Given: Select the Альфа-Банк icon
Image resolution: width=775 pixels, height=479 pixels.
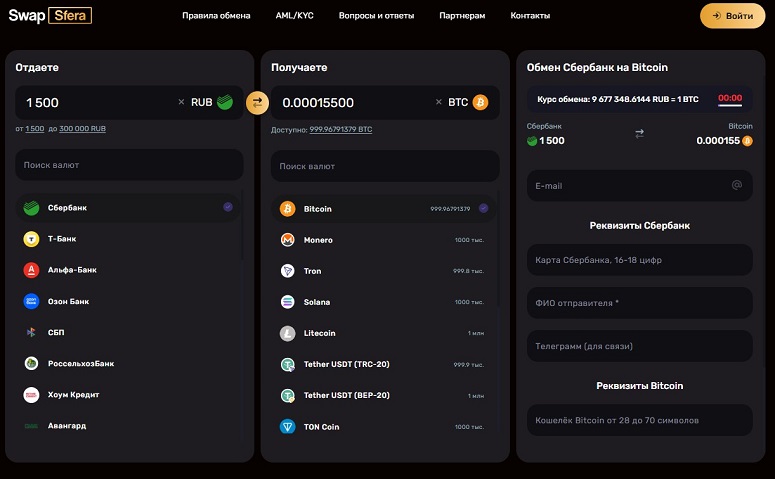Looking at the screenshot, I should coord(31,270).
